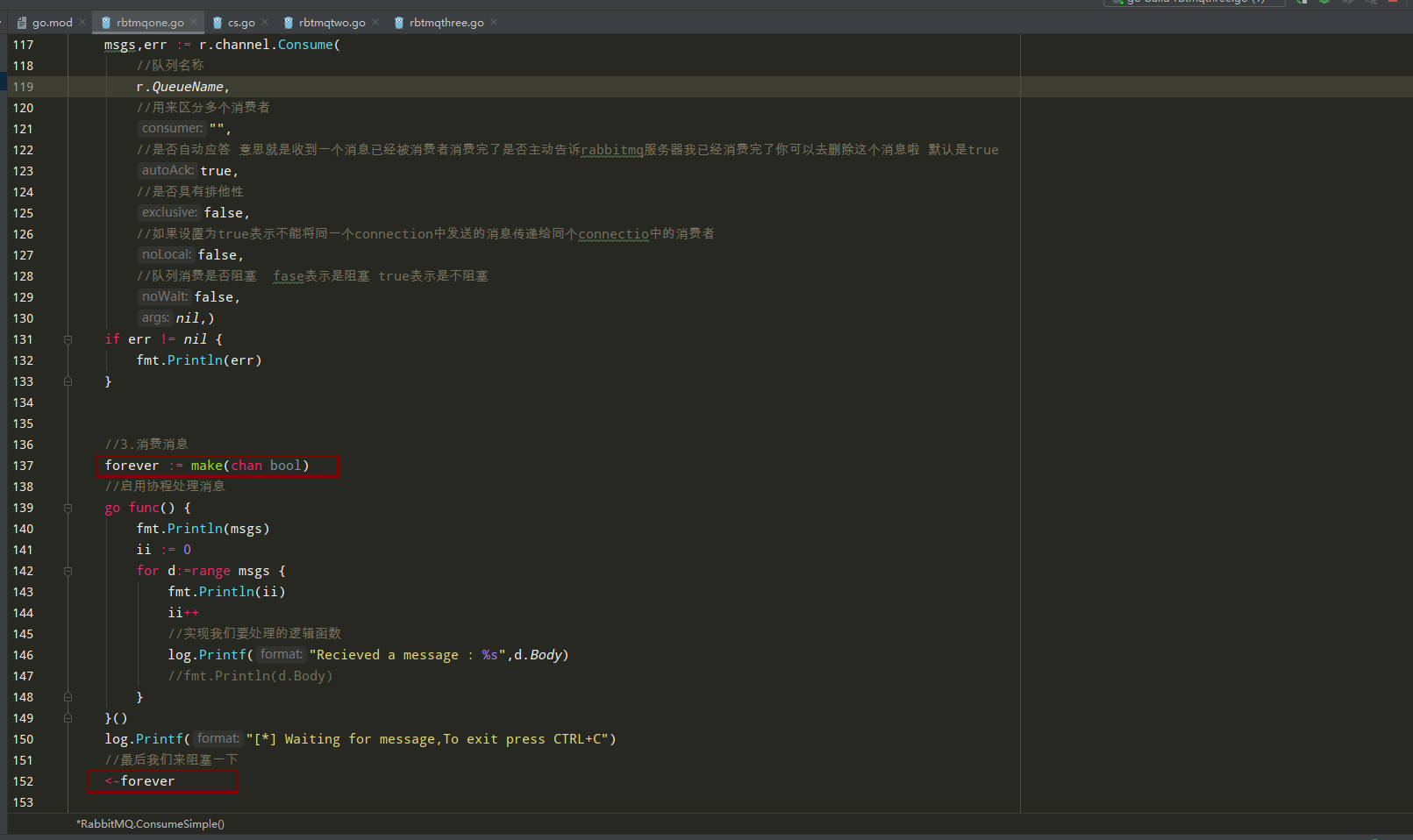Click the '//队列名称' comment on line 118
1413x840 pixels.
[170, 66]
